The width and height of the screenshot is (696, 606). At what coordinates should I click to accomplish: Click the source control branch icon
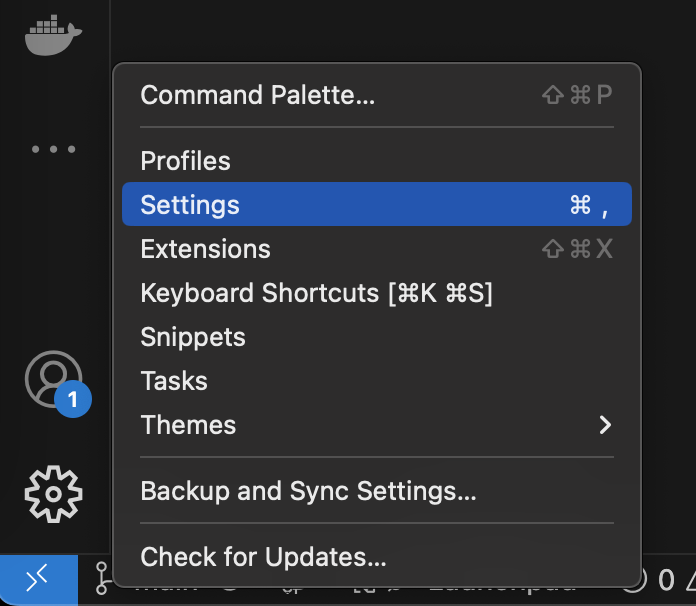coord(102,580)
